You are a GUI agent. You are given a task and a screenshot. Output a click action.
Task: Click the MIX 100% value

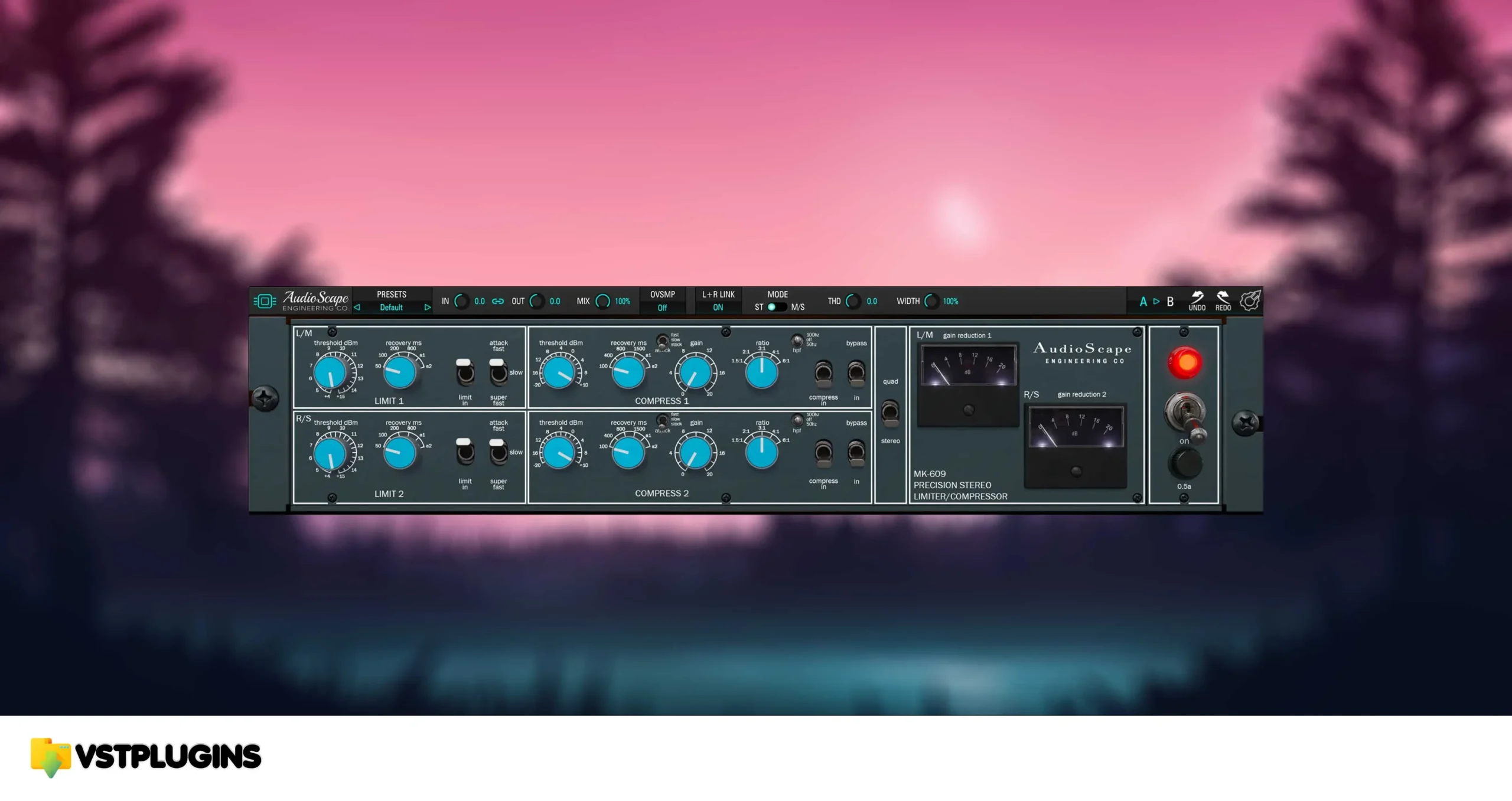click(x=623, y=301)
